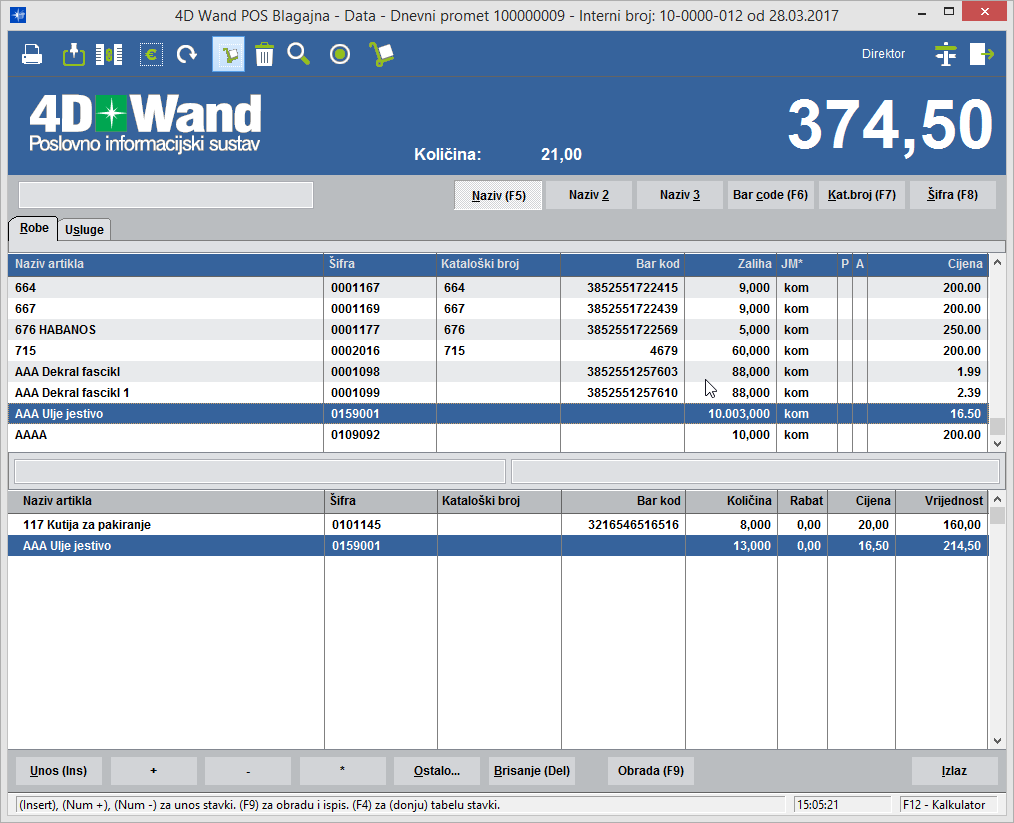
Task: Select the AAA Dekral fascikl 1 row
Action: pyautogui.click(x=498, y=392)
